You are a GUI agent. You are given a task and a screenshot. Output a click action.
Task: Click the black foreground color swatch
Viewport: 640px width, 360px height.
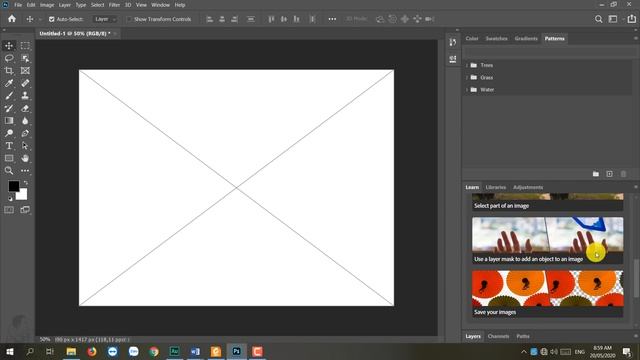coord(13,186)
